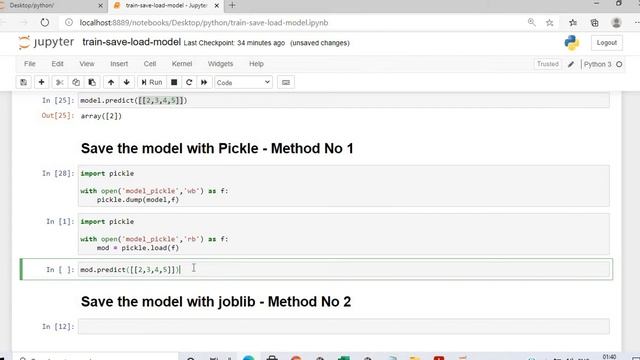Click the In [28]: prompt label
Image resolution: width=640 pixels, height=360 pixels.
(58, 173)
